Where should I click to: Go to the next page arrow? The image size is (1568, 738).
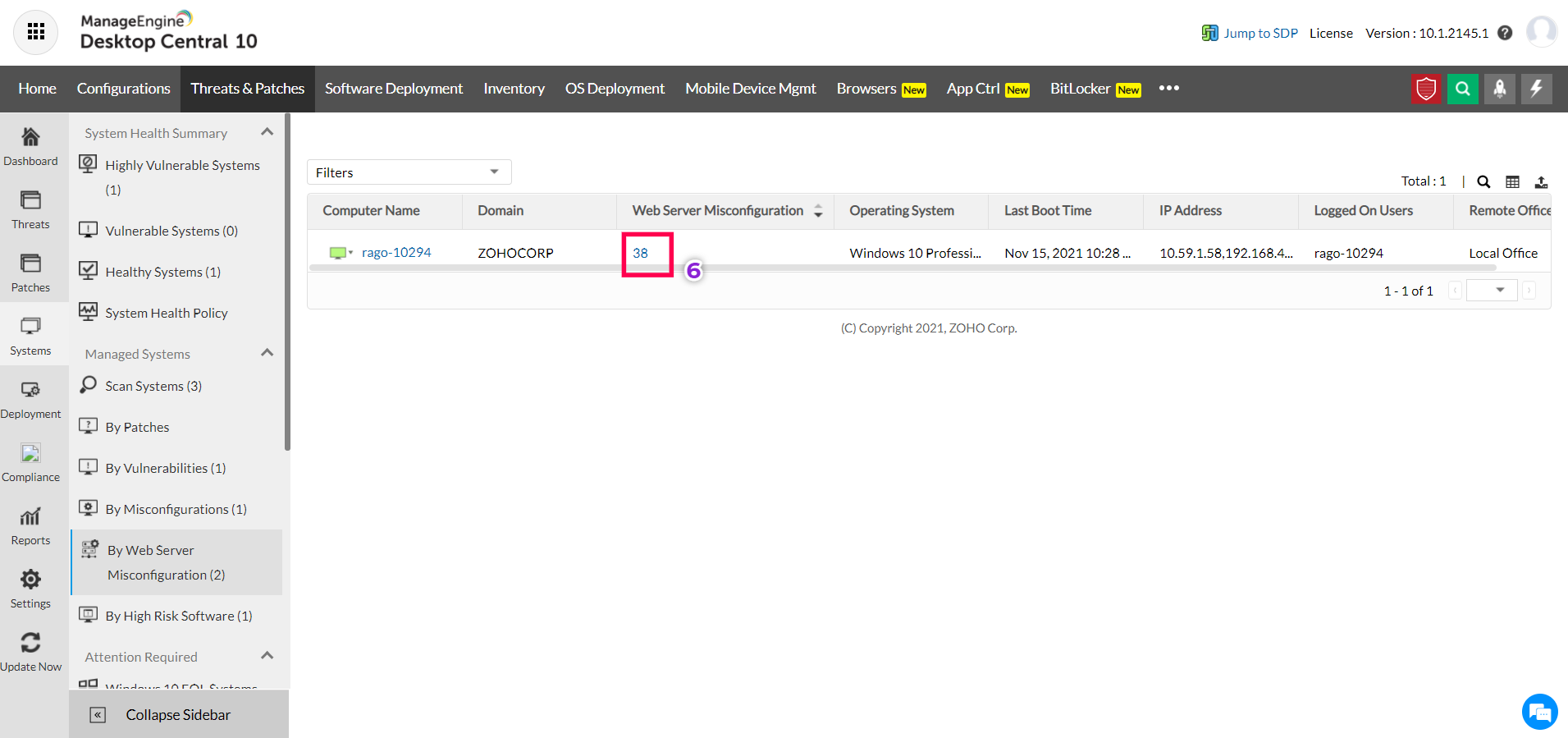tap(1529, 291)
